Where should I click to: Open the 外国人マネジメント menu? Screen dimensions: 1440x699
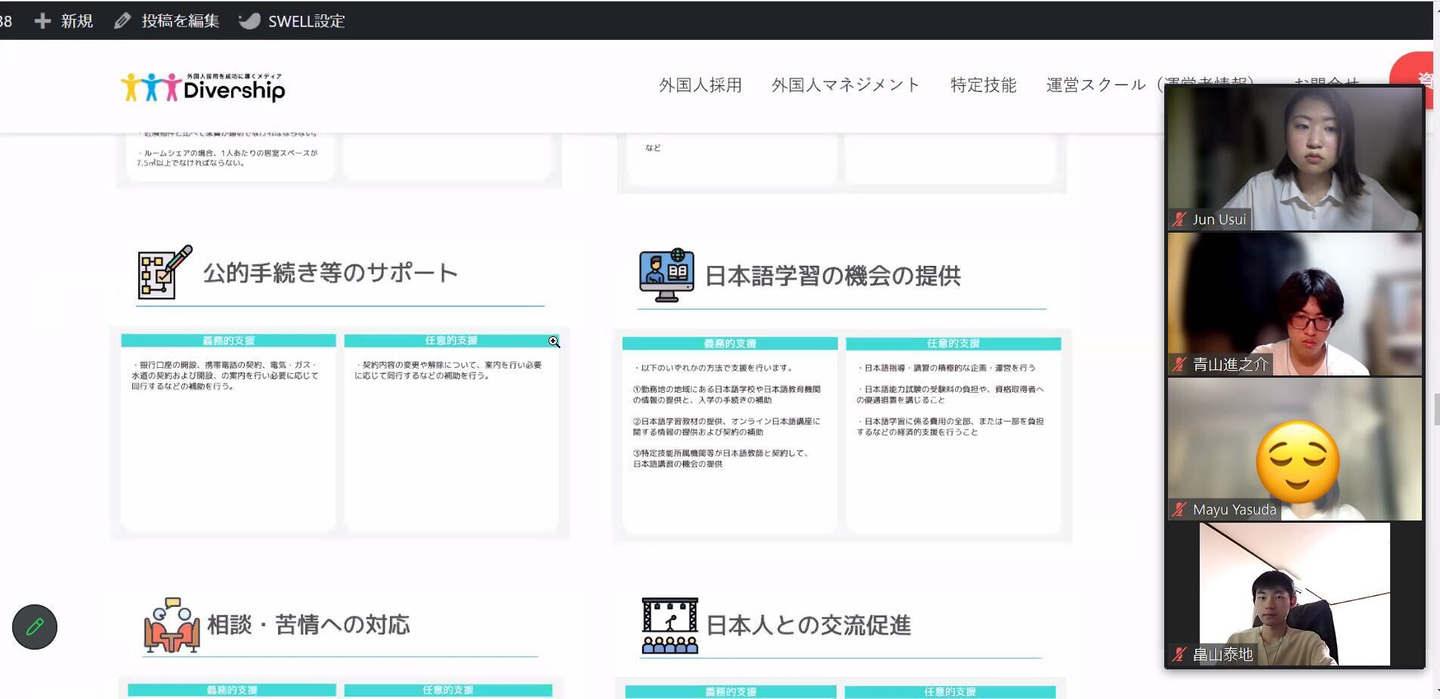pyautogui.click(x=846, y=85)
